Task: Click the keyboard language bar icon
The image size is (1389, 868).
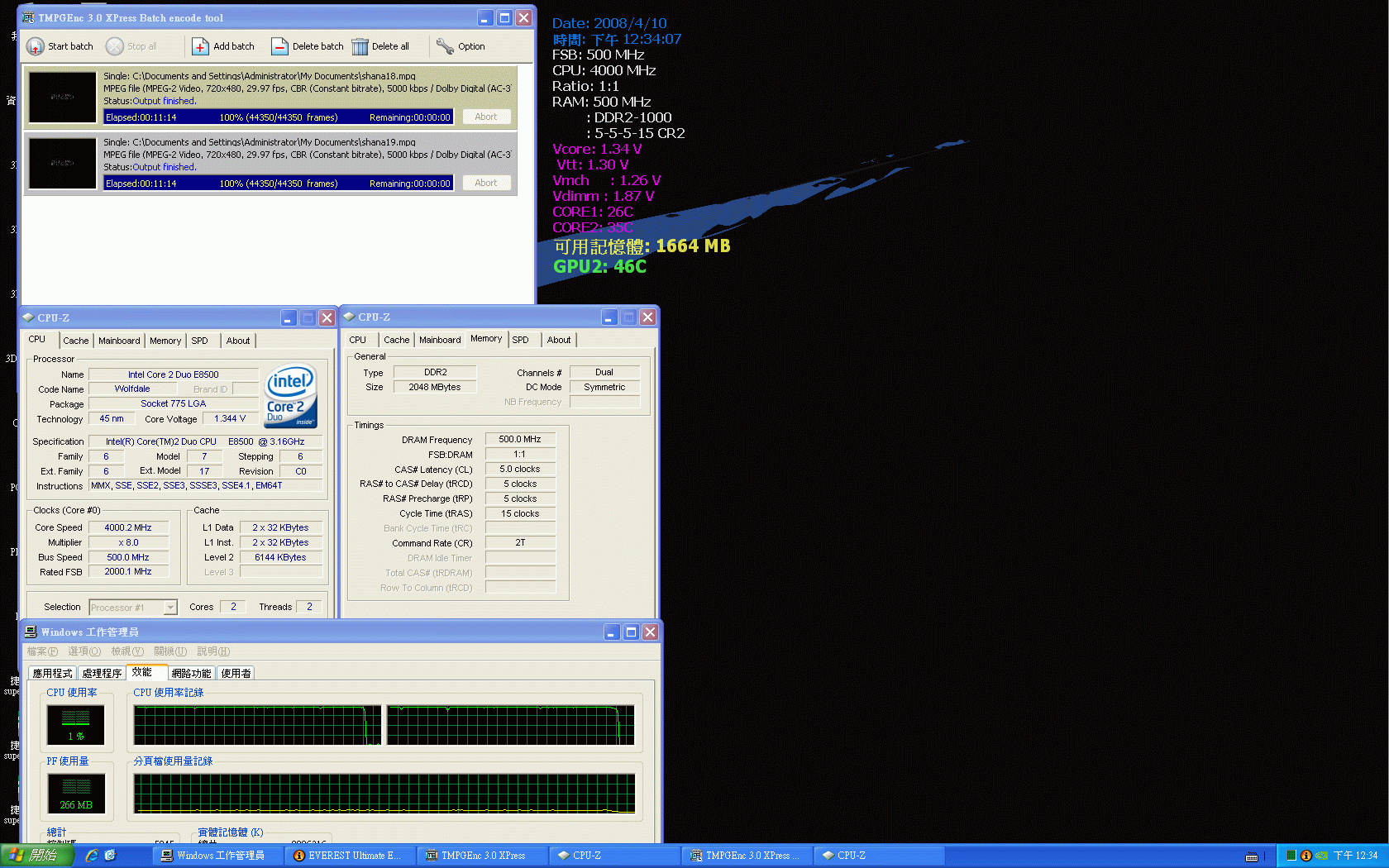Action: coord(1252,856)
